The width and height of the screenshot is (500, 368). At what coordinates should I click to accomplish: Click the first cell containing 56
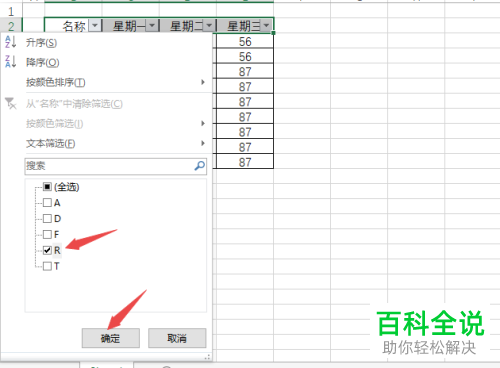[245, 41]
